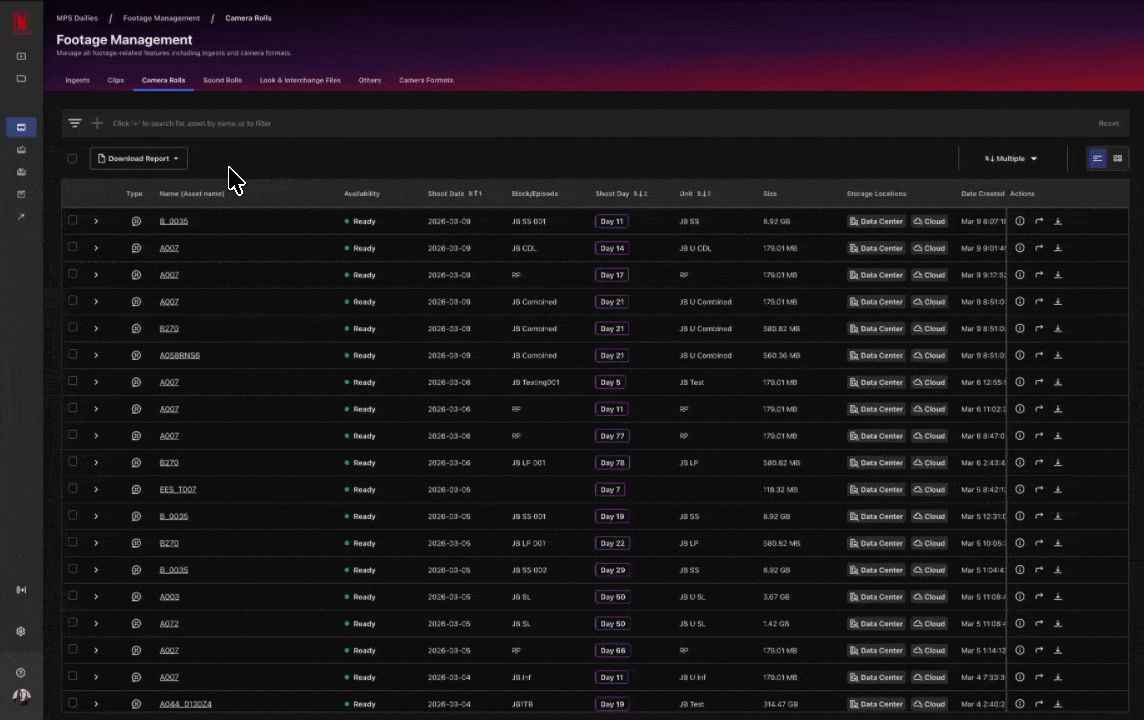The image size is (1144, 720).
Task: Open the filter options icon
Action: coord(75,123)
